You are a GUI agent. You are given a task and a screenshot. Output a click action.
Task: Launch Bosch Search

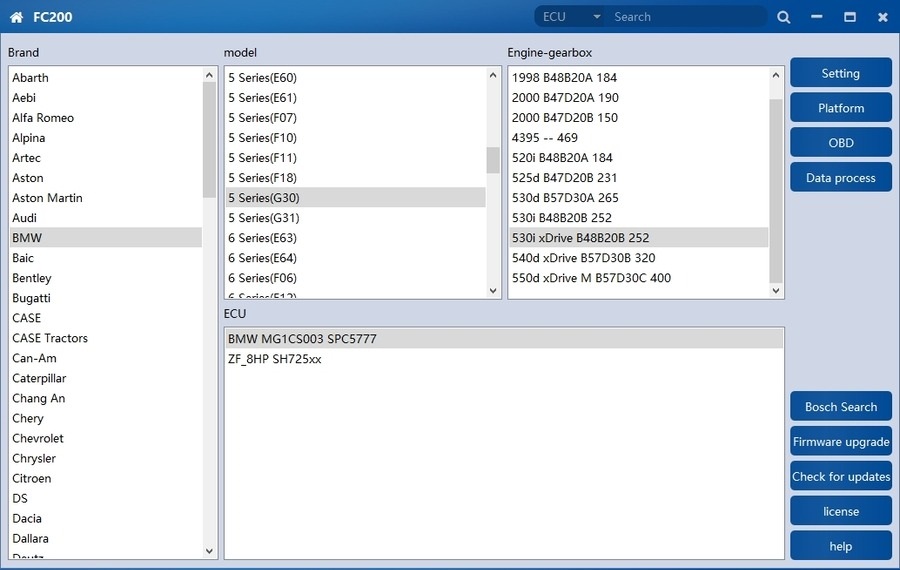point(840,407)
